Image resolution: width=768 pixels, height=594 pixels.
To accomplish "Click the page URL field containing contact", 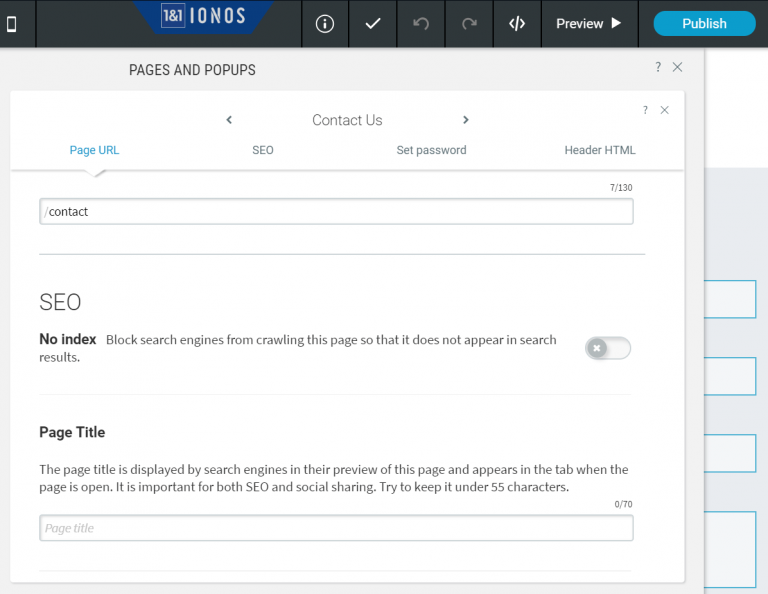I will (x=336, y=212).
